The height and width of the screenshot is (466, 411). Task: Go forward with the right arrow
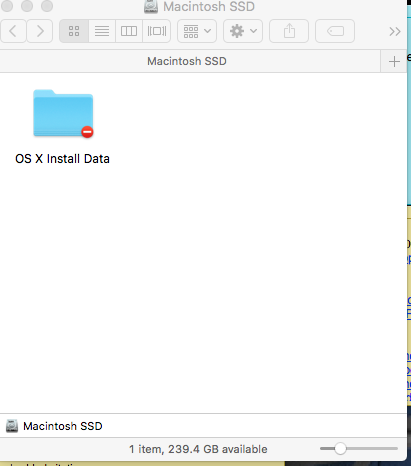[x=40, y=31]
